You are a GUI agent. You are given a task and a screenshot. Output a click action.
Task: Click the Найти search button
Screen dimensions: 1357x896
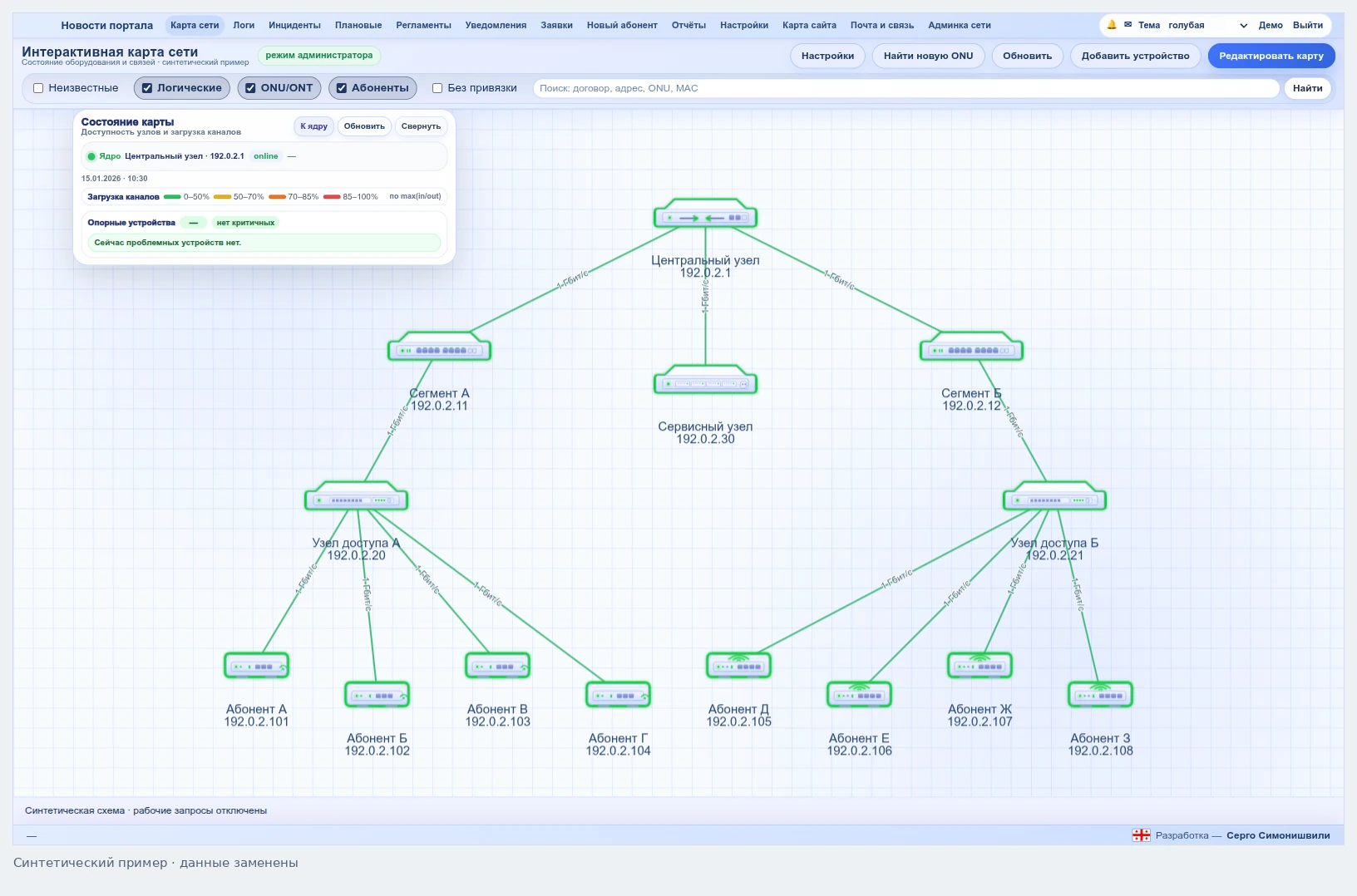tap(1307, 88)
